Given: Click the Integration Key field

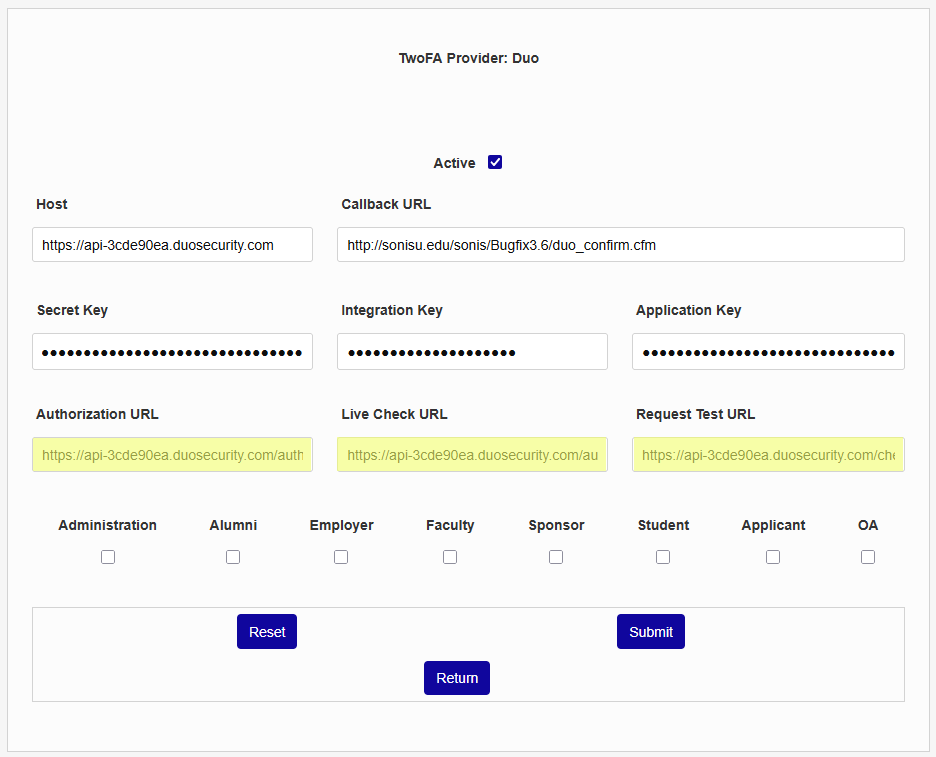Looking at the screenshot, I should [x=472, y=352].
